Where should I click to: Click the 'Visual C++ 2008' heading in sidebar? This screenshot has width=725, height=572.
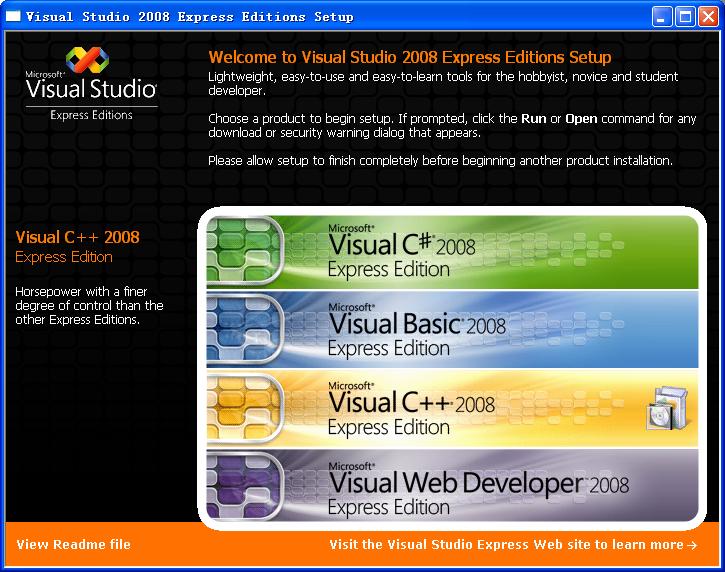[x=77, y=237]
